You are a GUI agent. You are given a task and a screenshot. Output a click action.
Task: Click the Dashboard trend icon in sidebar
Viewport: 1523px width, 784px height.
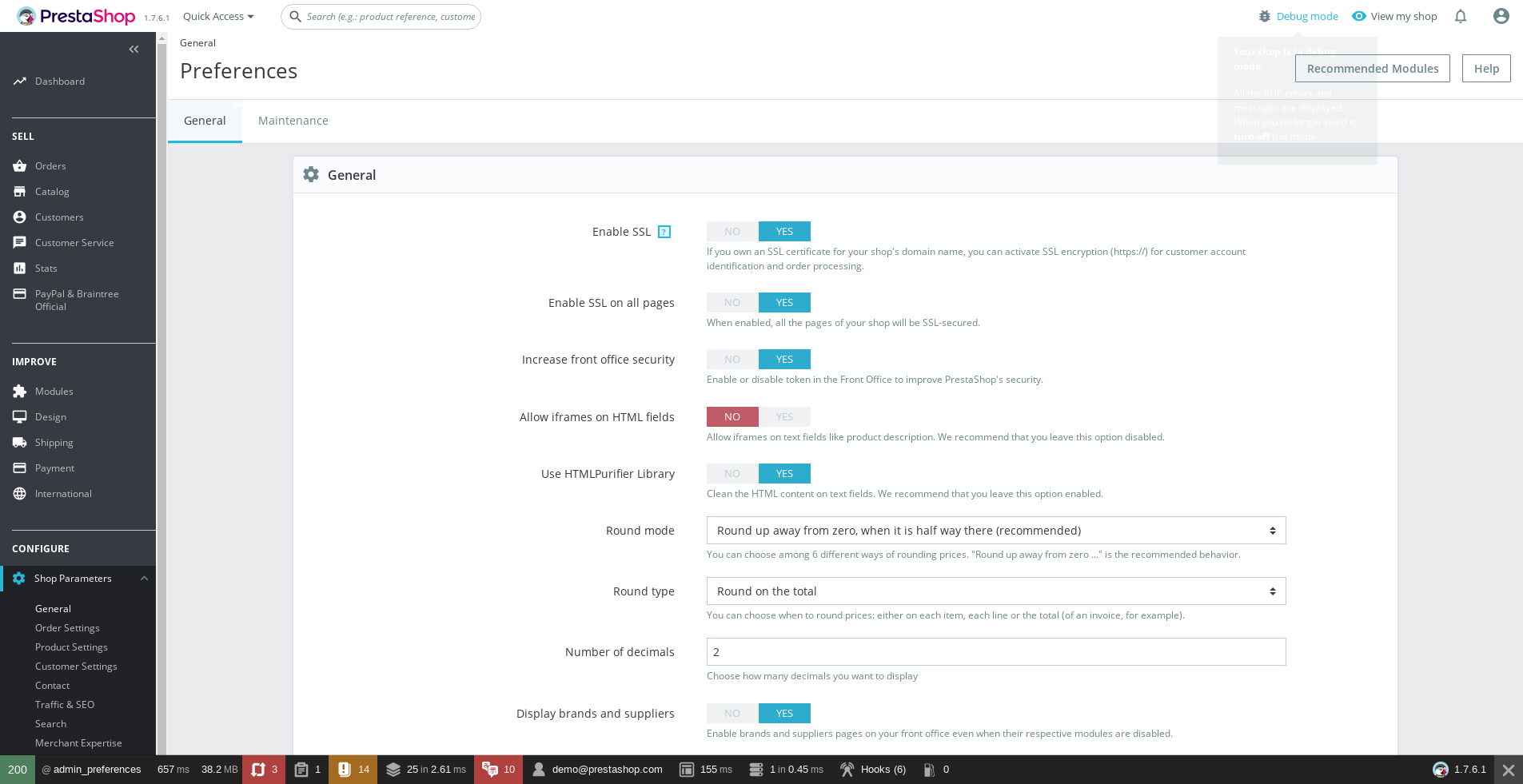point(20,82)
